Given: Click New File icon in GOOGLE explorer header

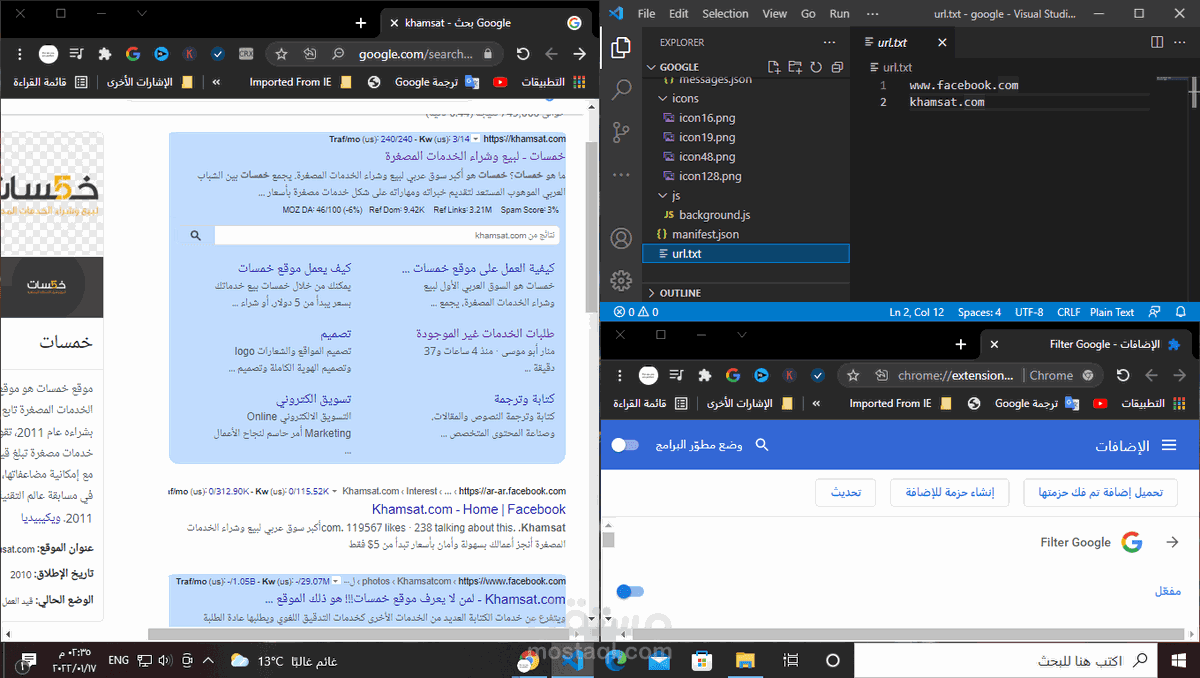Looking at the screenshot, I should click(775, 67).
